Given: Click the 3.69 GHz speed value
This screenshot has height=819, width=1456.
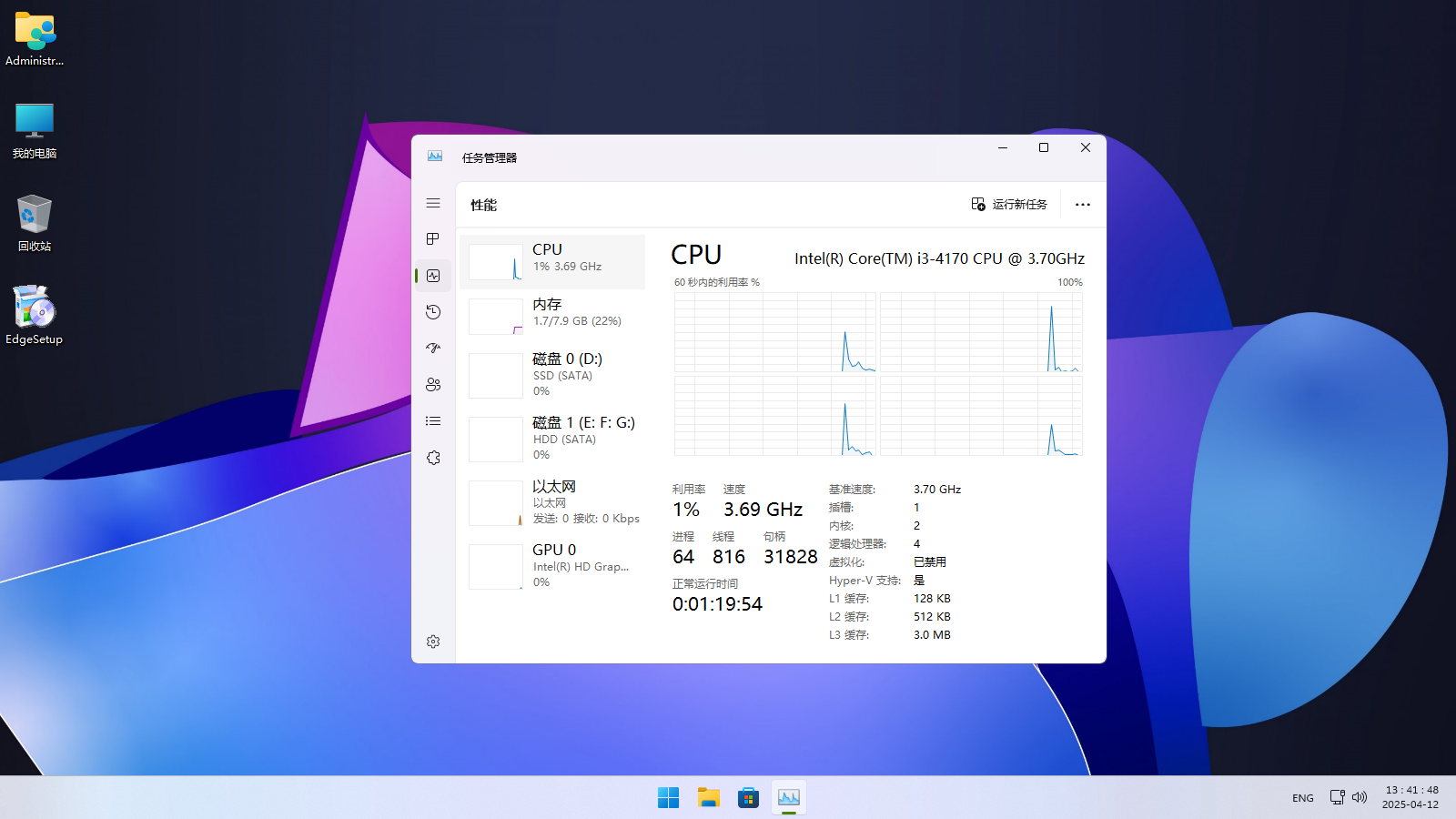Looking at the screenshot, I should pos(763,510).
